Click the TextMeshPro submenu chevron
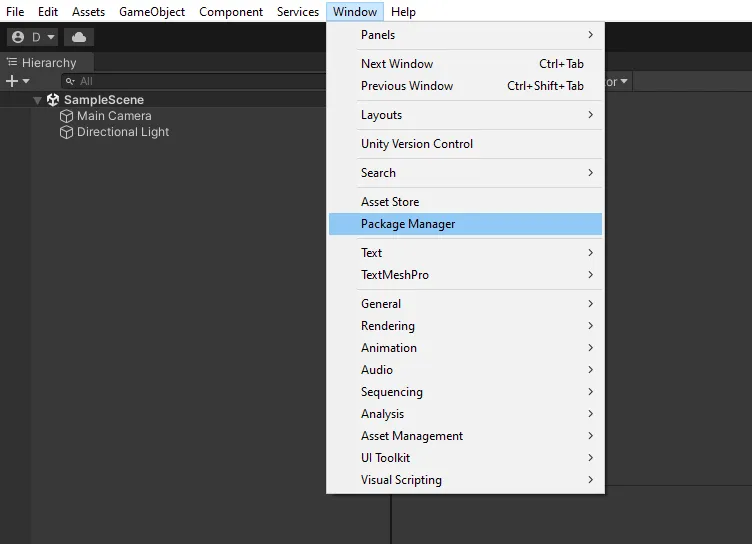This screenshot has width=752, height=544. [590, 275]
